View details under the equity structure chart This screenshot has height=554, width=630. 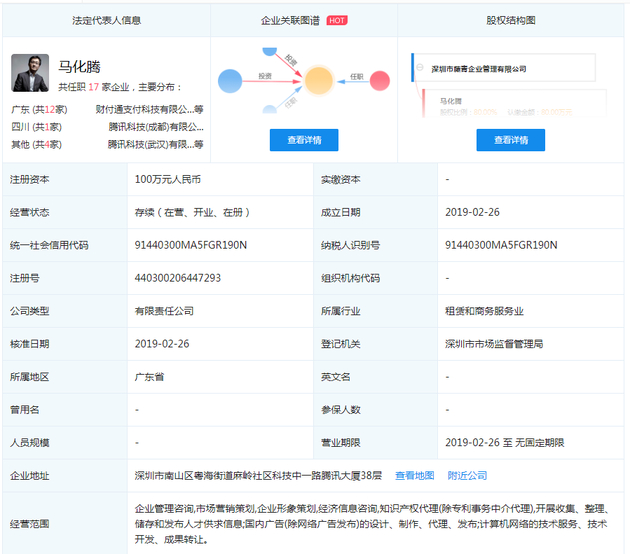[x=510, y=140]
